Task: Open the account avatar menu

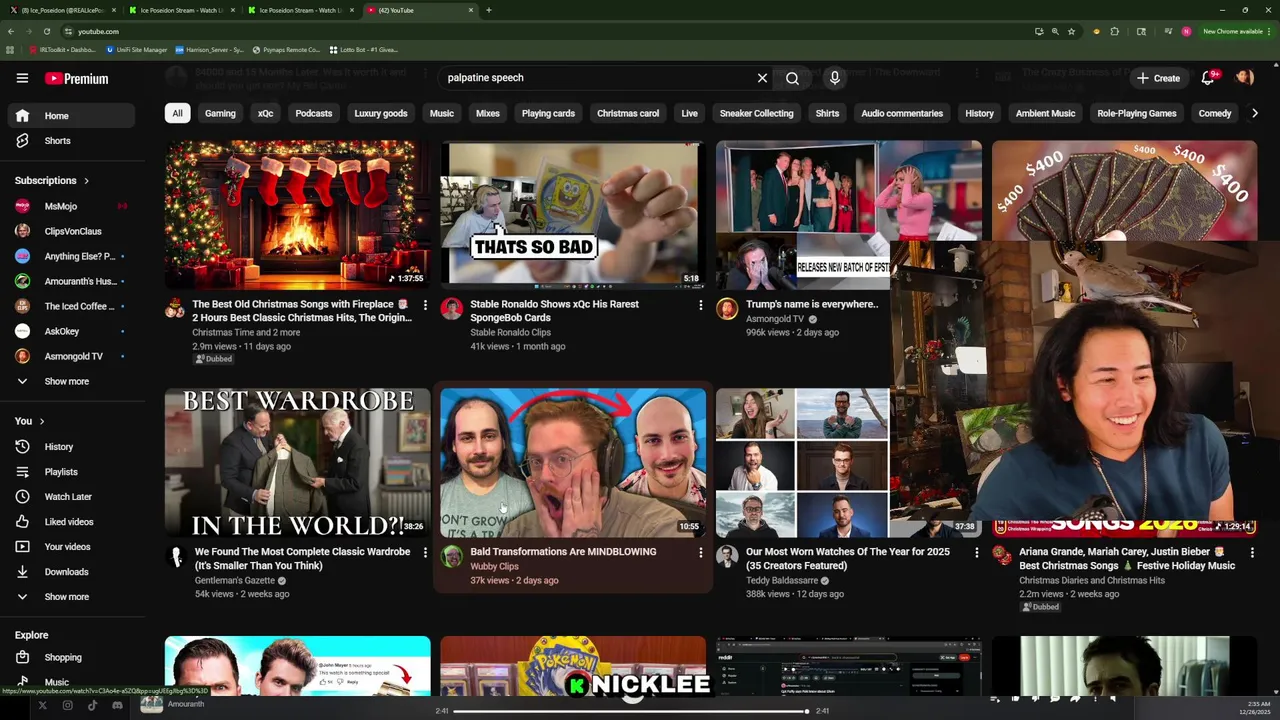Action: (x=1245, y=78)
